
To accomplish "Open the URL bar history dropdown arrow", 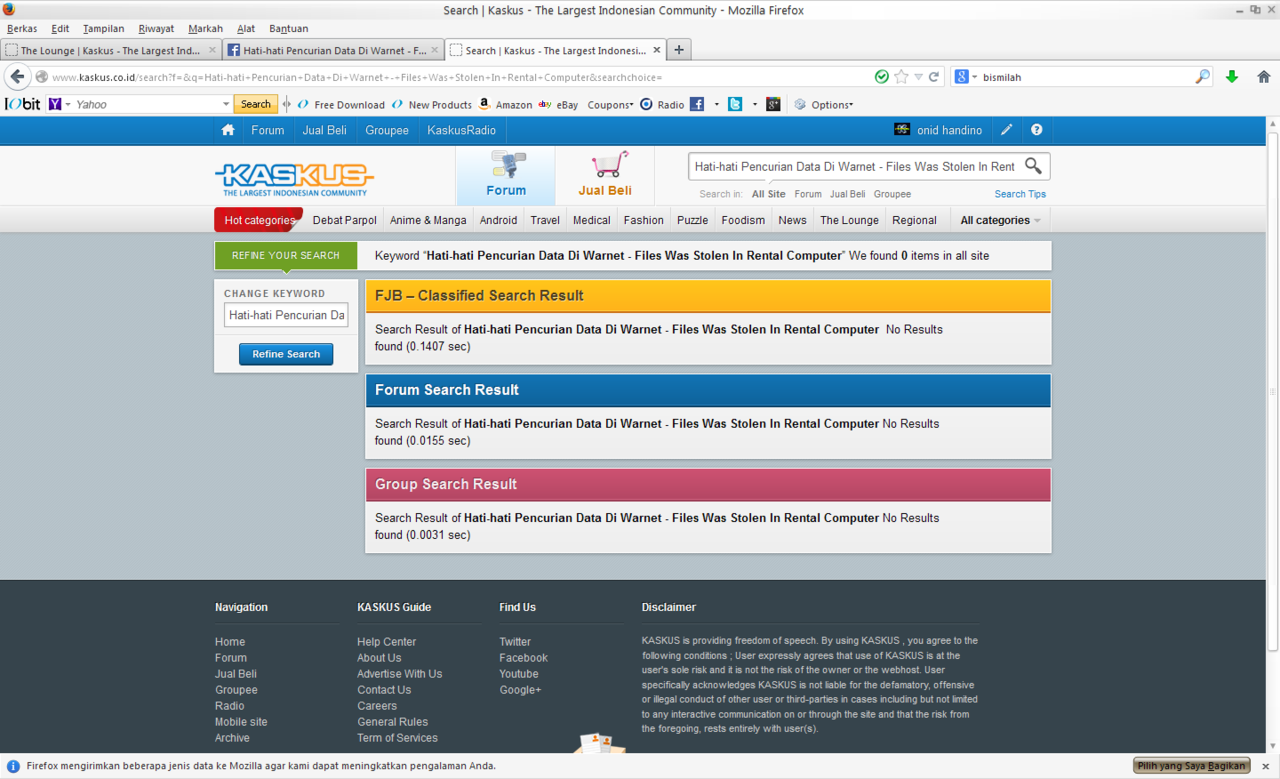I will [x=918, y=77].
